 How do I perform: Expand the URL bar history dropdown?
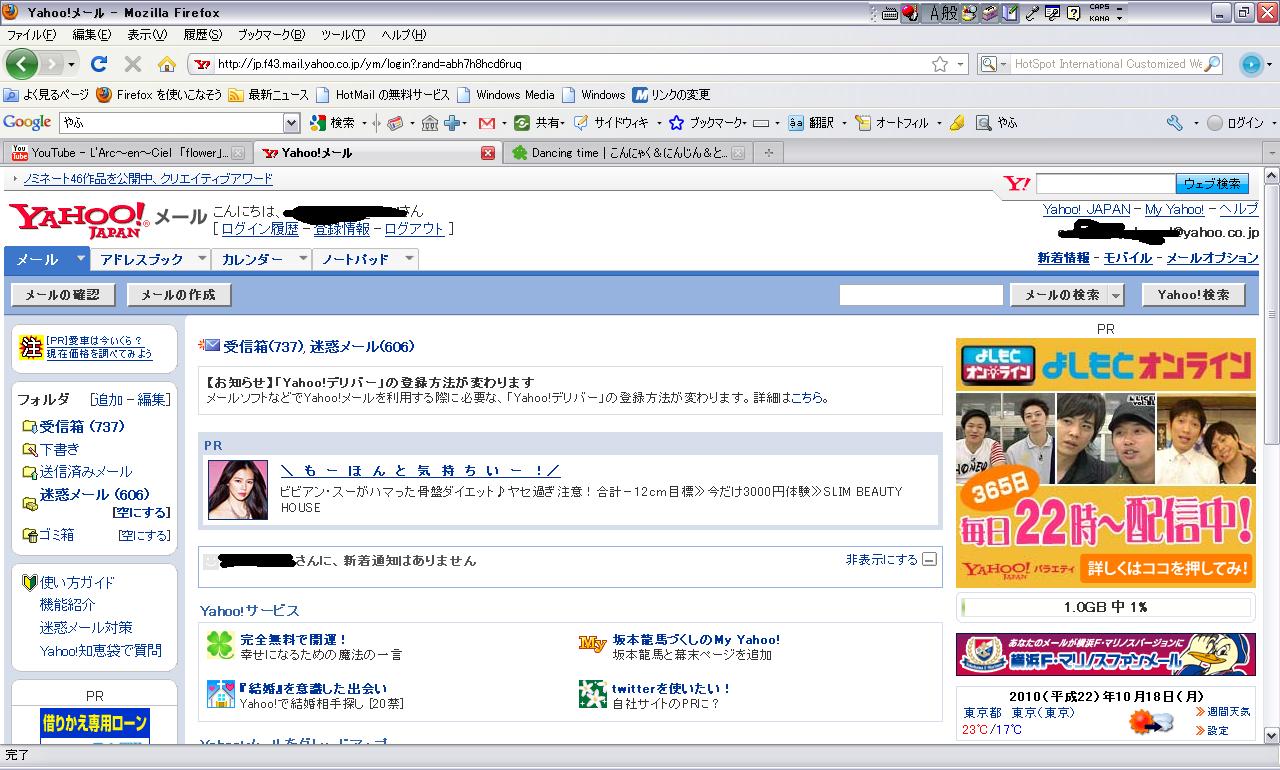[x=961, y=64]
